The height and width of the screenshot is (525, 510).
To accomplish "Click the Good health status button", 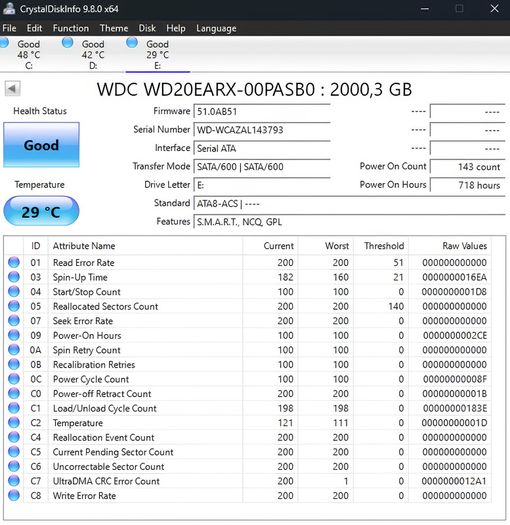I will (42, 145).
